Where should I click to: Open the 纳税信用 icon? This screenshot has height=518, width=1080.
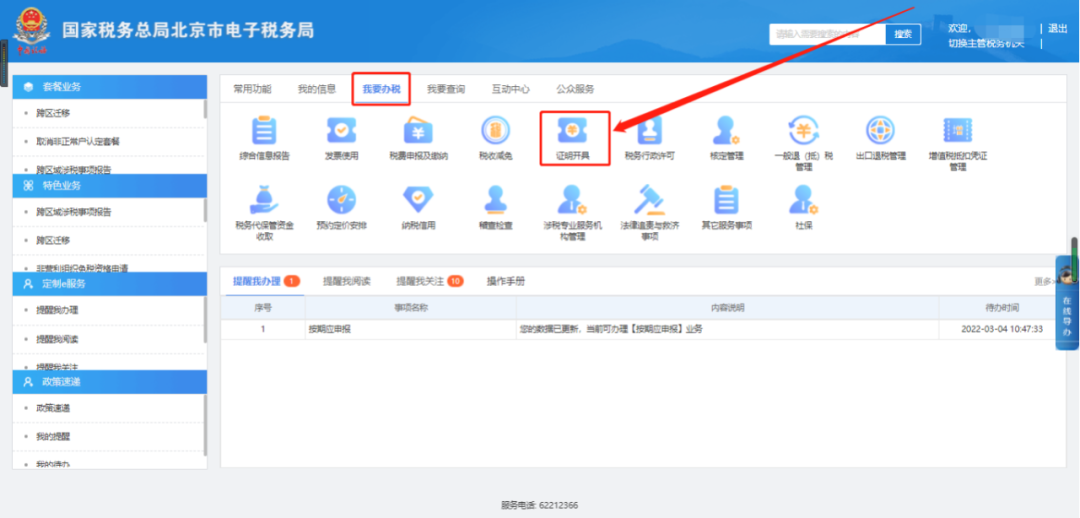click(x=418, y=199)
